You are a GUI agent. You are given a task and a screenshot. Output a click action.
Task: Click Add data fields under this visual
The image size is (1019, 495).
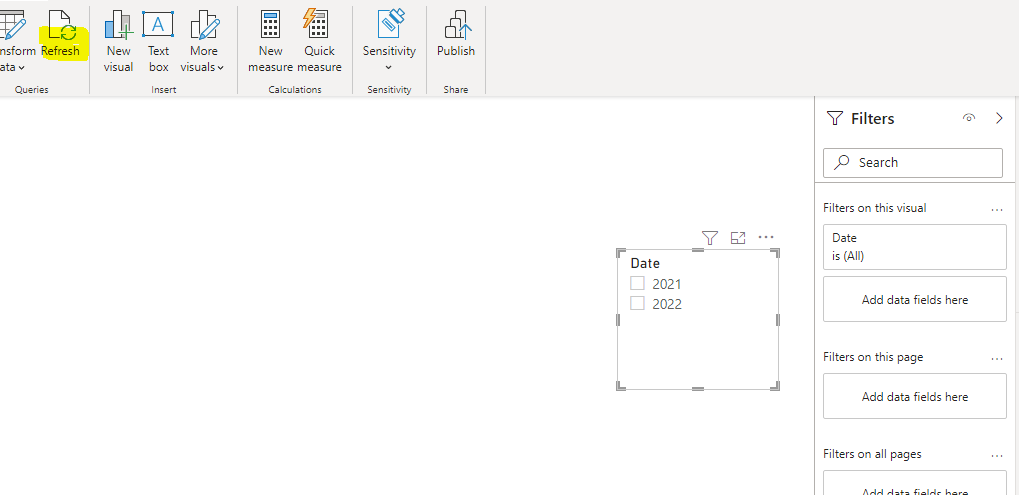[914, 299]
